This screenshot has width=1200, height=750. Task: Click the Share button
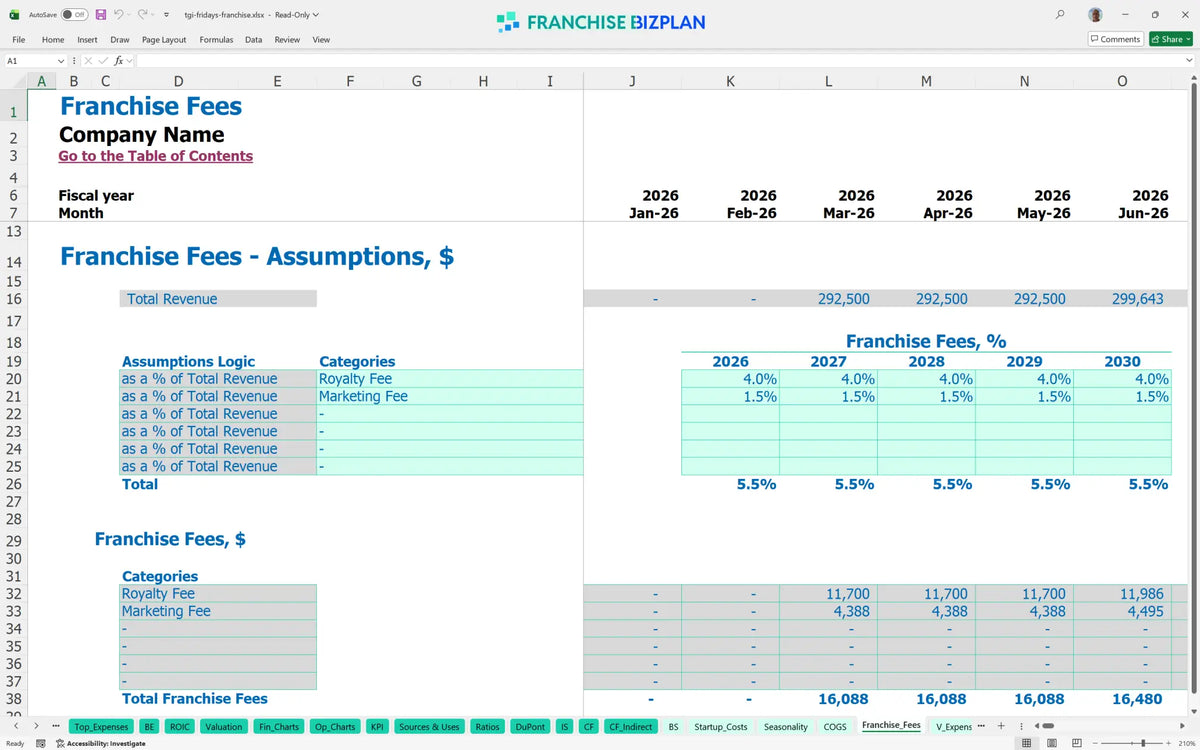click(1170, 39)
